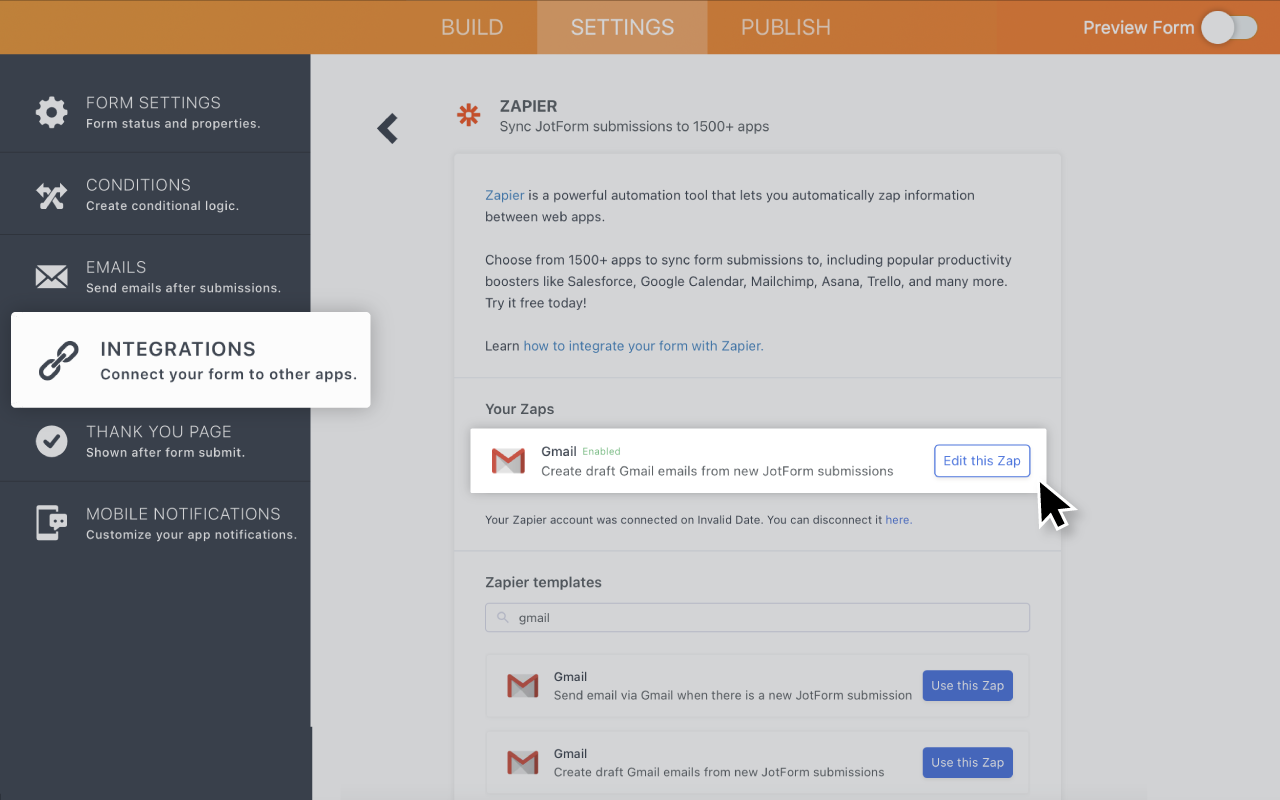This screenshot has height=800, width=1280.
Task: Click the search magnifier in Zapier templates field
Action: 502,617
